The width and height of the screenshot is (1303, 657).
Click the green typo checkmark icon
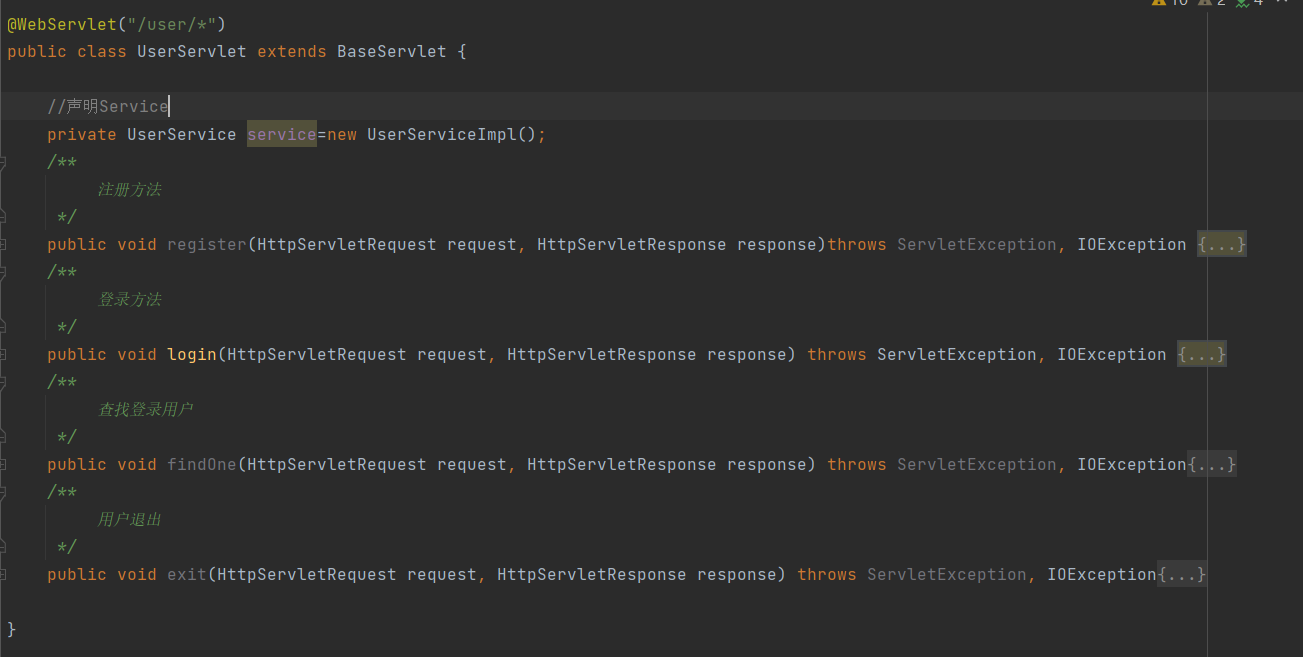click(x=1241, y=3)
